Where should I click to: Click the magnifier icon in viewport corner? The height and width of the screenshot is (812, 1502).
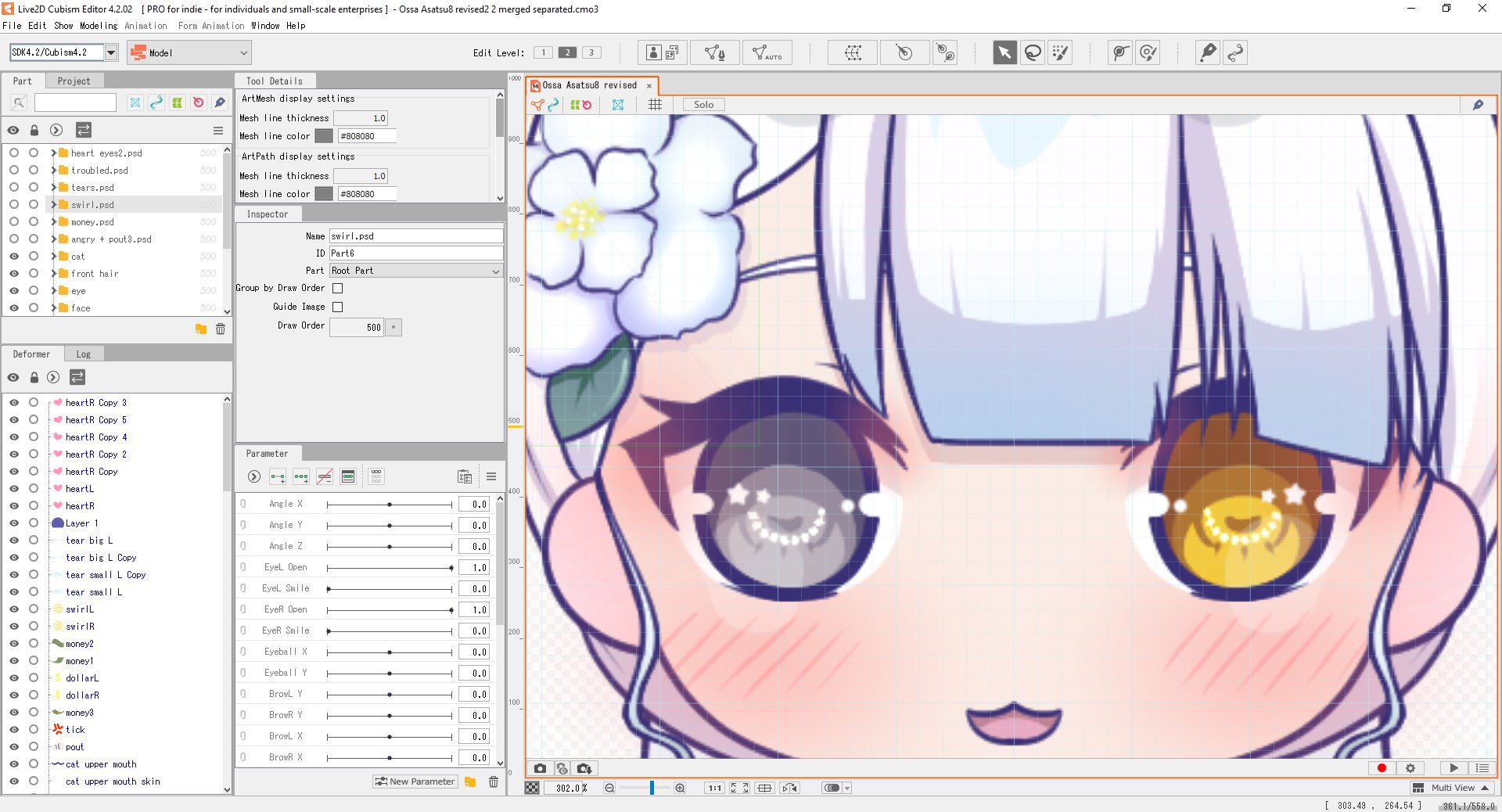click(1478, 104)
